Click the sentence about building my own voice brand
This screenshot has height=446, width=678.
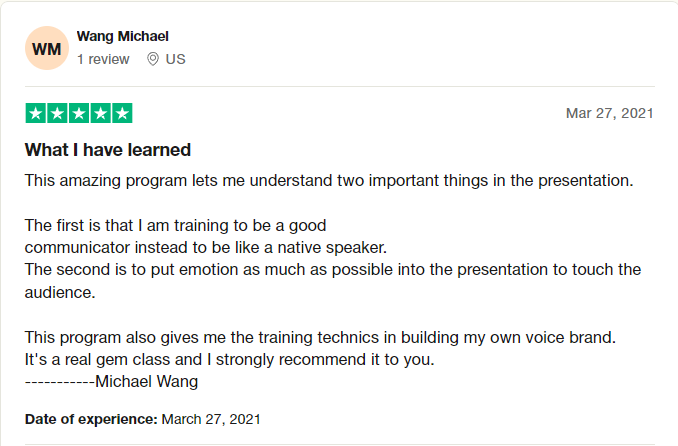point(320,337)
